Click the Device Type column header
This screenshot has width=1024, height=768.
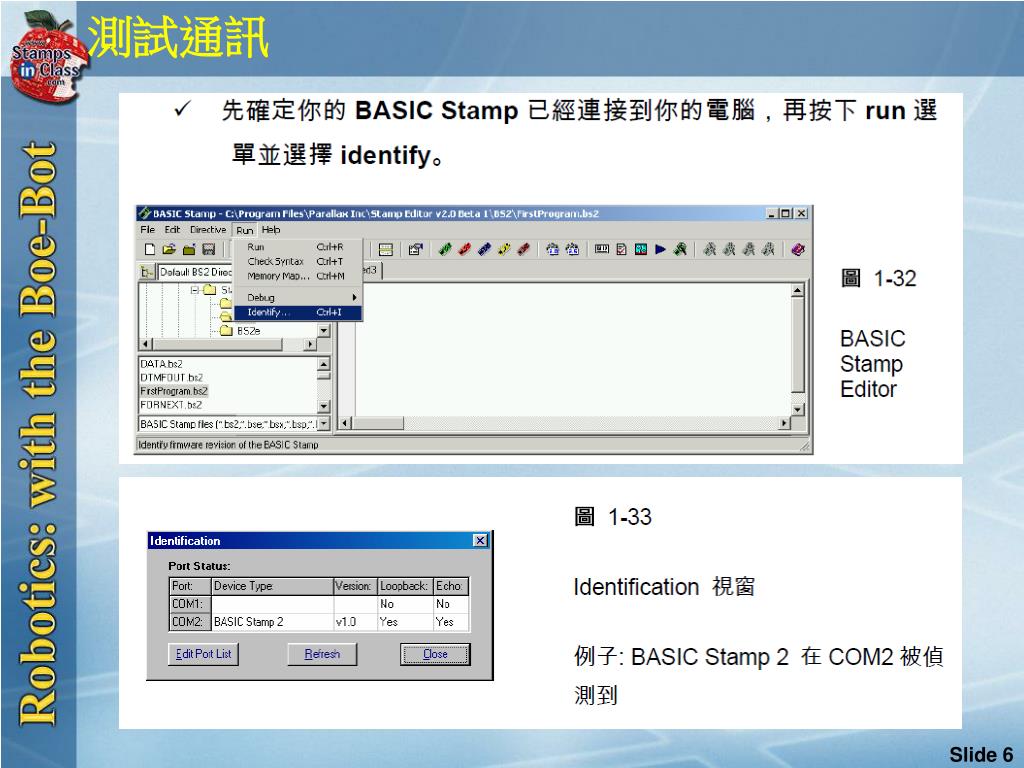coord(272,586)
